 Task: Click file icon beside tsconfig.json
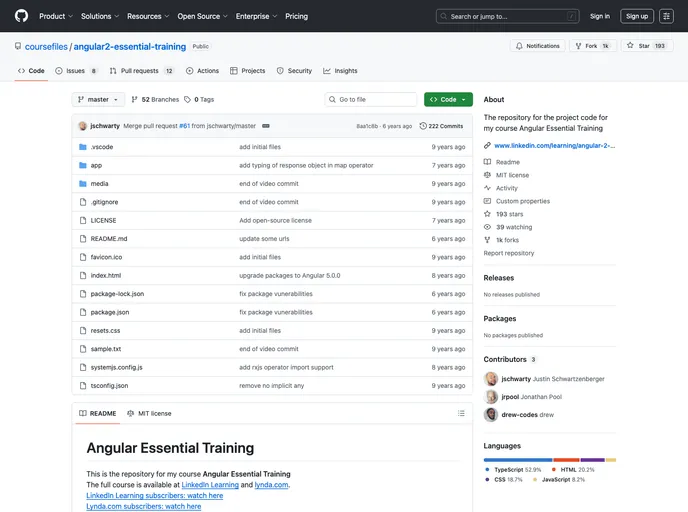[x=82, y=386]
